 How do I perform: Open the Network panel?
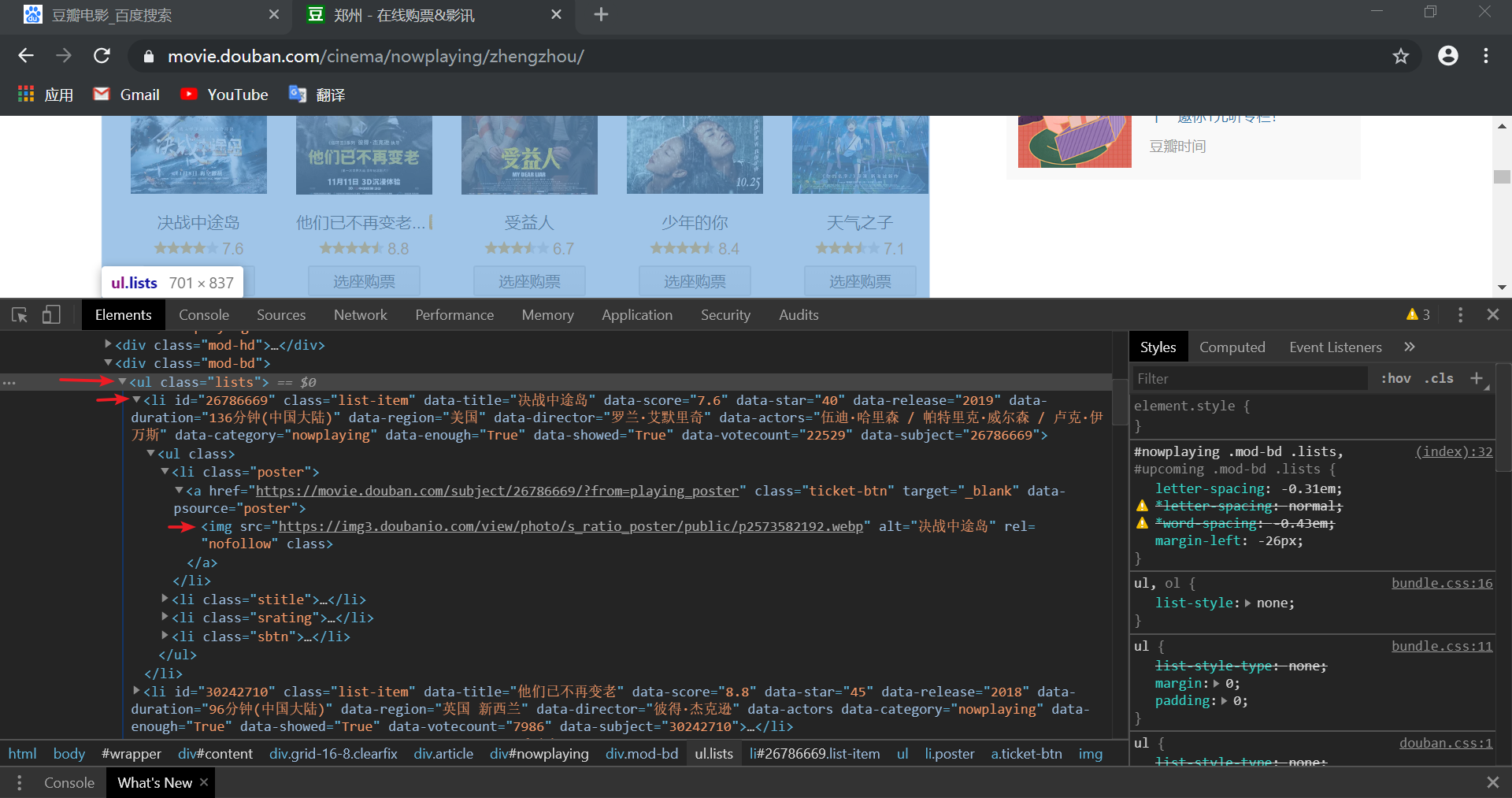click(361, 315)
